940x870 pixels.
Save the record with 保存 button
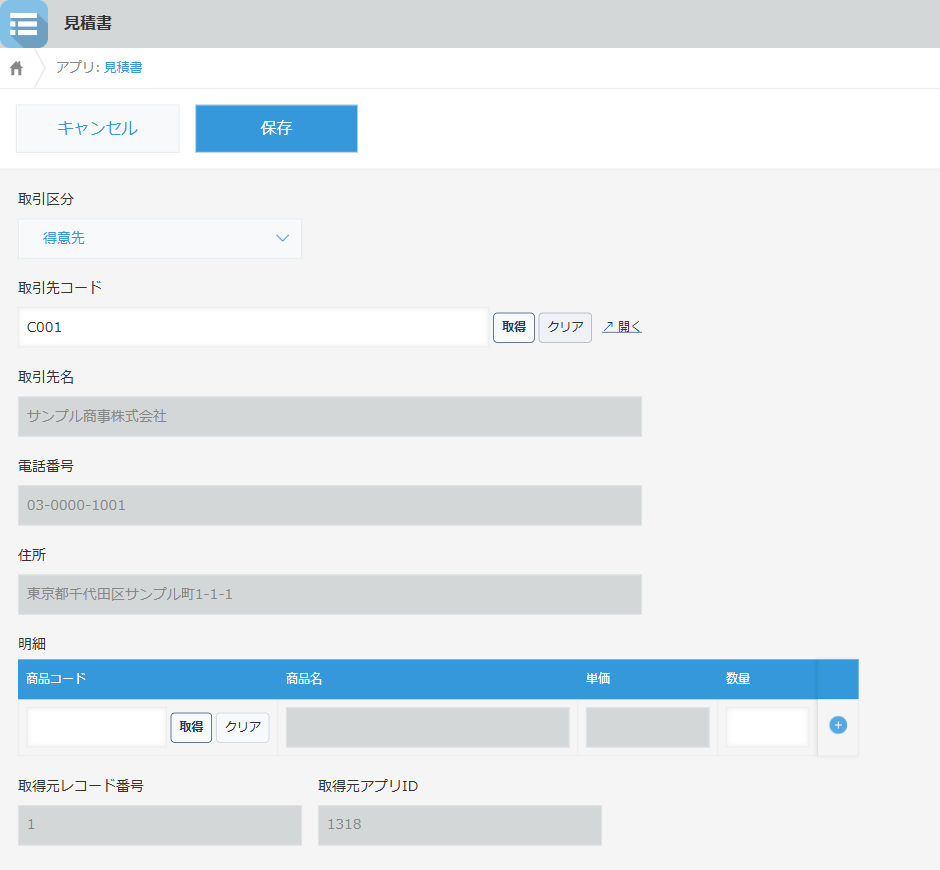pos(276,128)
